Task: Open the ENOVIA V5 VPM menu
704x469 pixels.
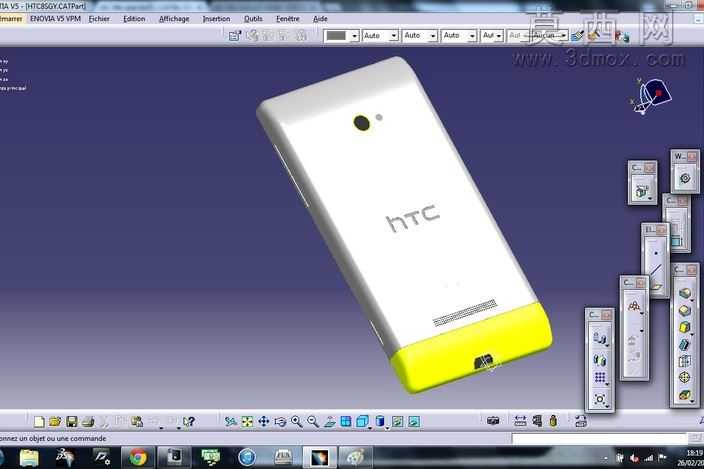Action: (55, 19)
